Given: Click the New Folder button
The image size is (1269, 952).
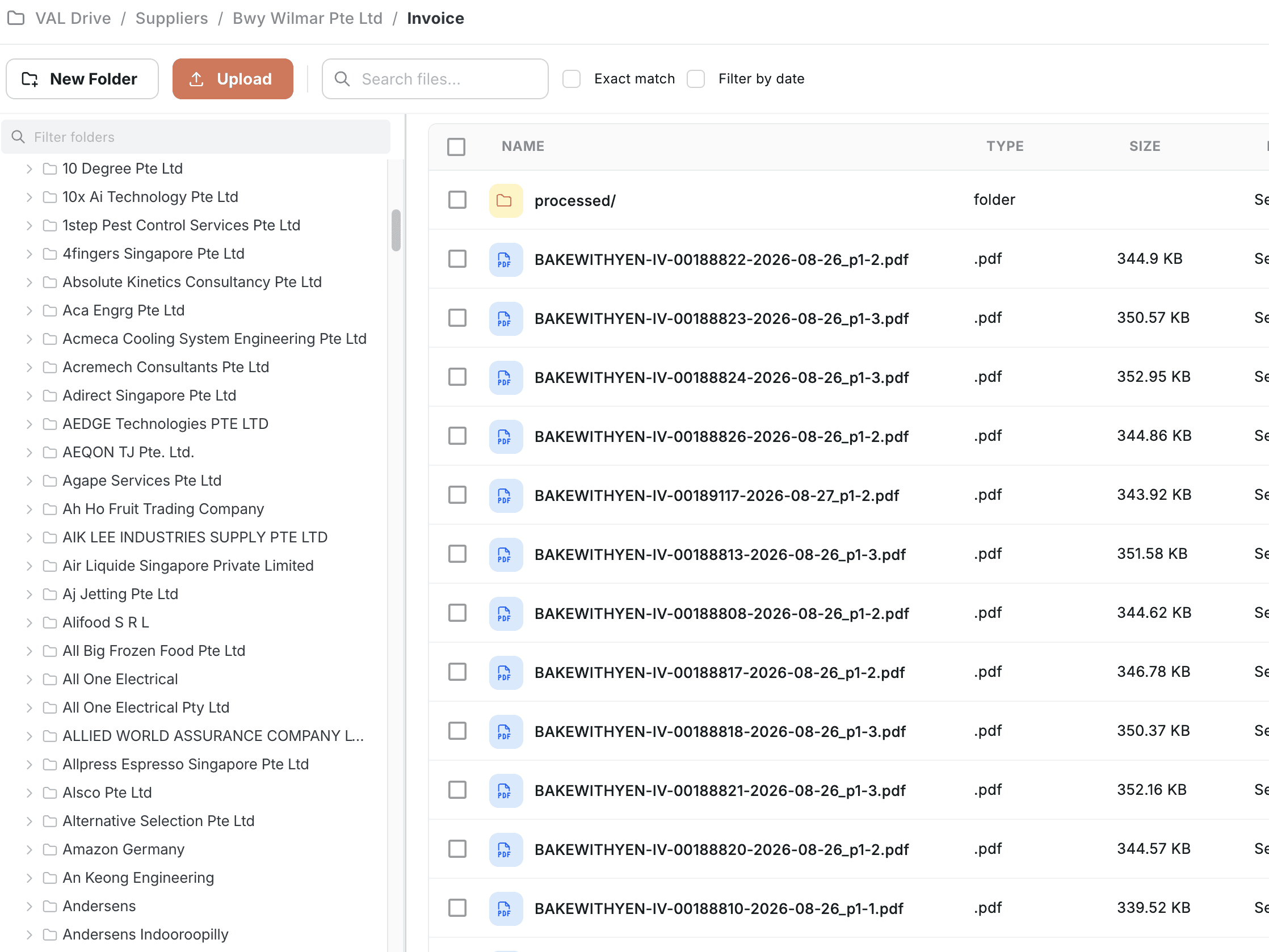Looking at the screenshot, I should (x=82, y=78).
